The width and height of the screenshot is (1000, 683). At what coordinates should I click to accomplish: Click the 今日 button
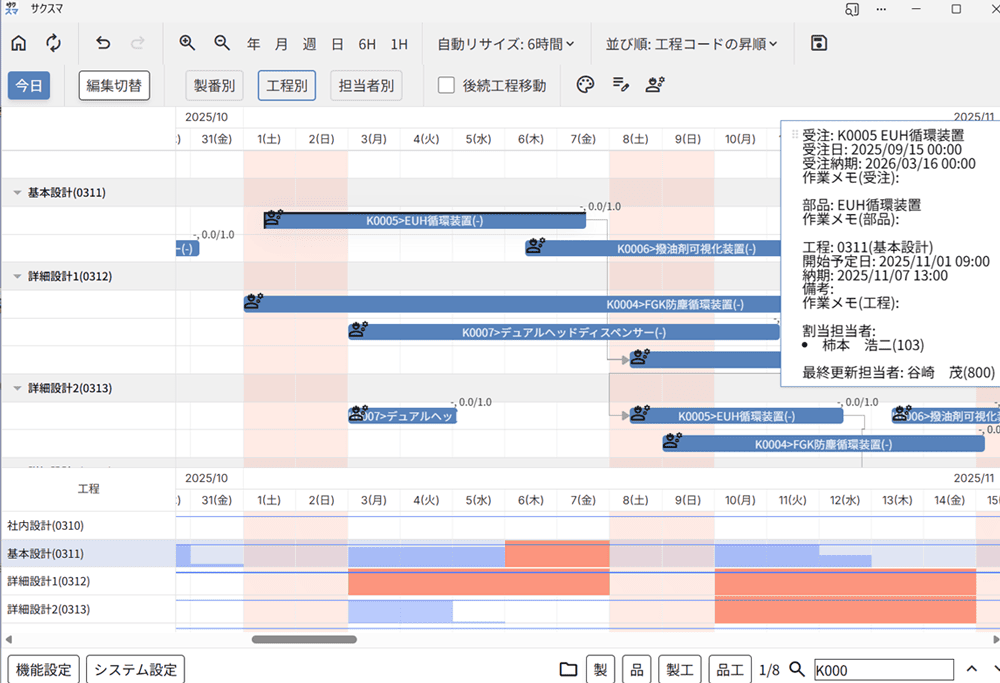[x=29, y=86]
